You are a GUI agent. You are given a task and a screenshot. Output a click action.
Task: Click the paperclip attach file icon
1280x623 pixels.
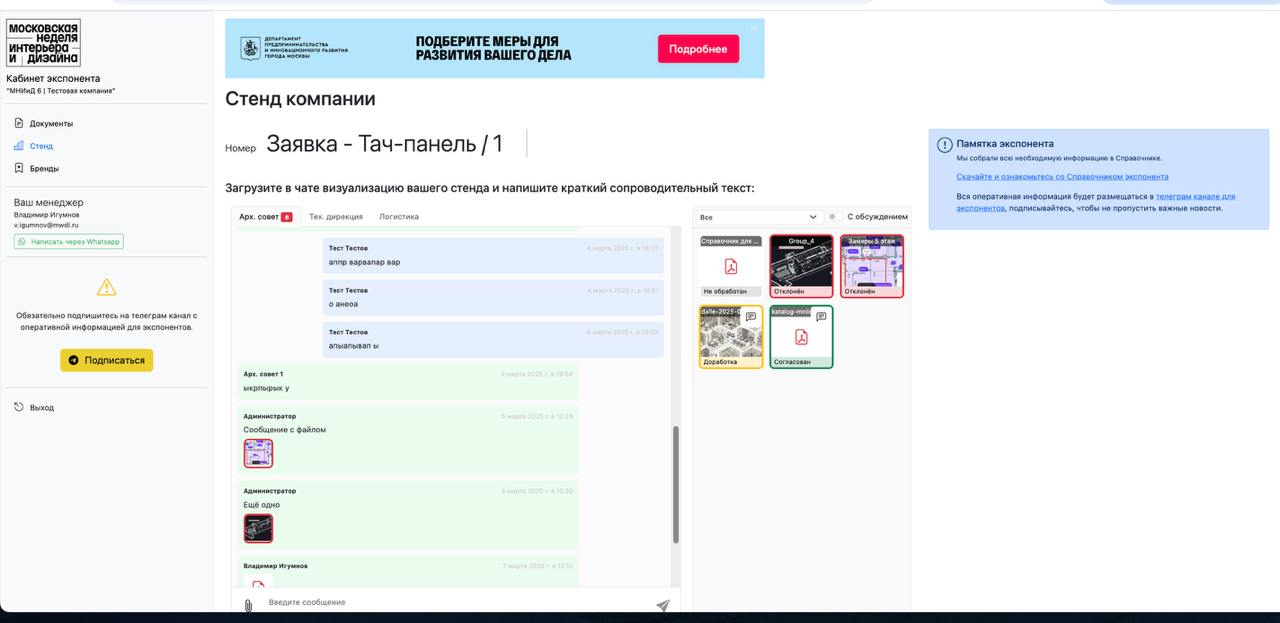click(248, 605)
